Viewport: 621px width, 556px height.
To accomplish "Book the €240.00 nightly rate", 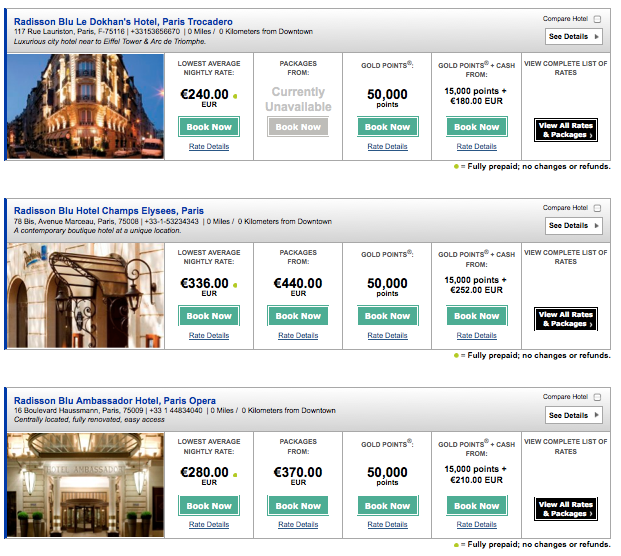I will pyautogui.click(x=209, y=127).
